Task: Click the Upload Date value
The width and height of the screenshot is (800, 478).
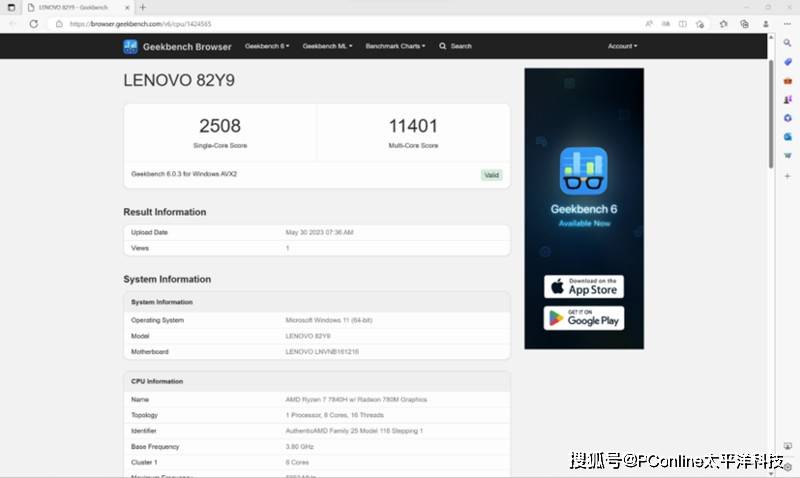Action: [319, 232]
